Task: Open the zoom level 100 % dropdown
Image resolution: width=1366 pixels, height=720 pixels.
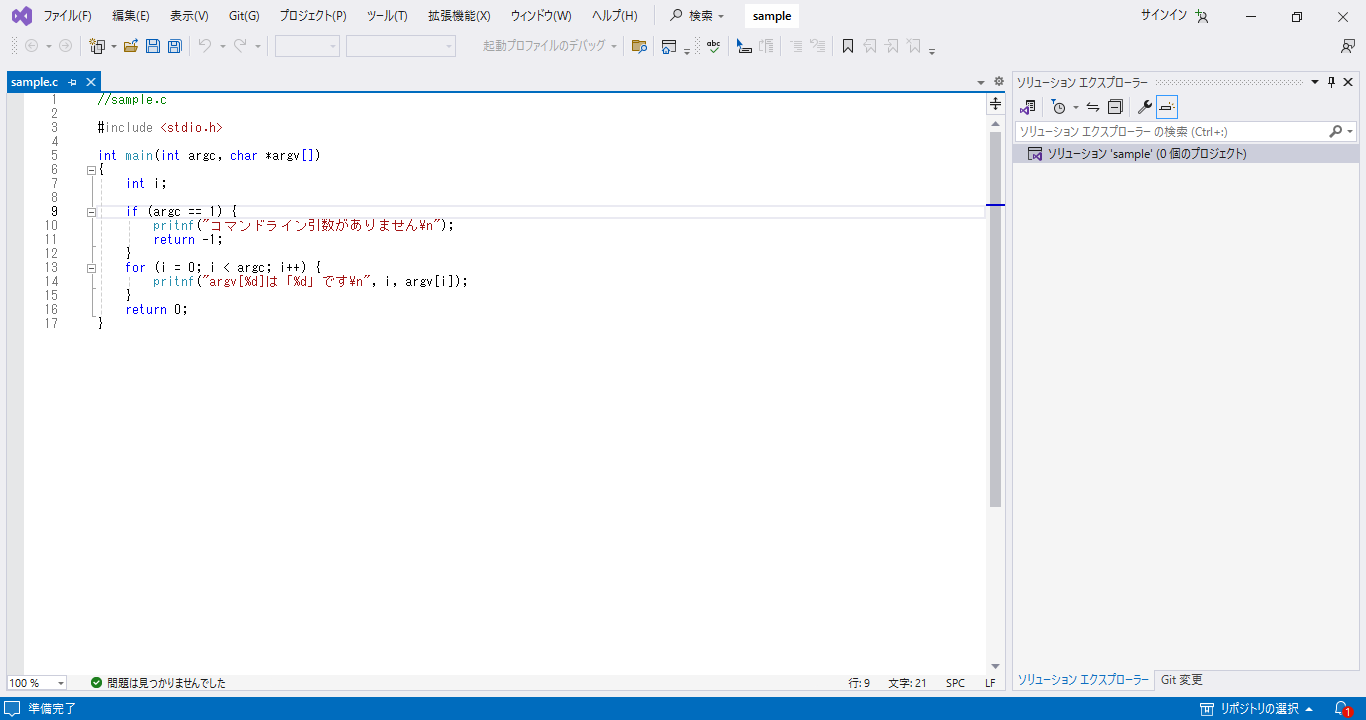Action: (60, 683)
